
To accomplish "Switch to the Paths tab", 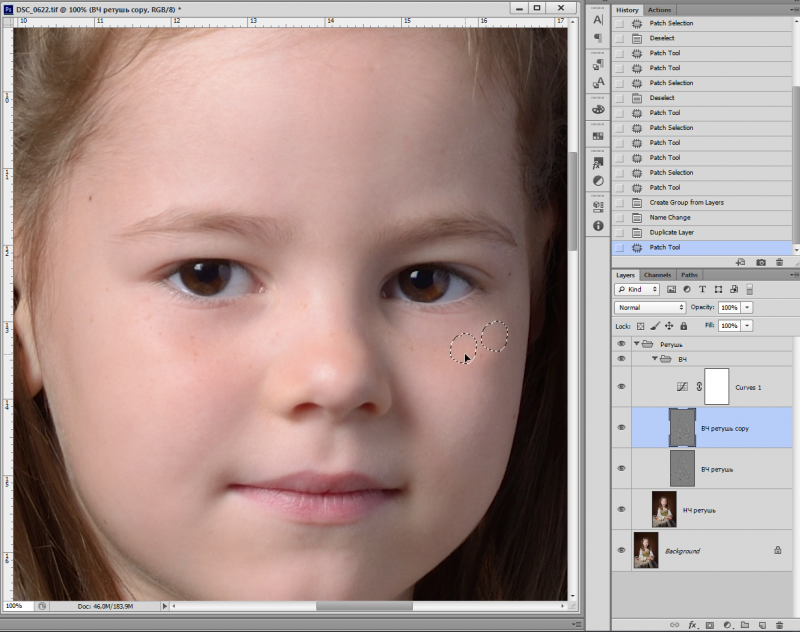I will click(689, 275).
